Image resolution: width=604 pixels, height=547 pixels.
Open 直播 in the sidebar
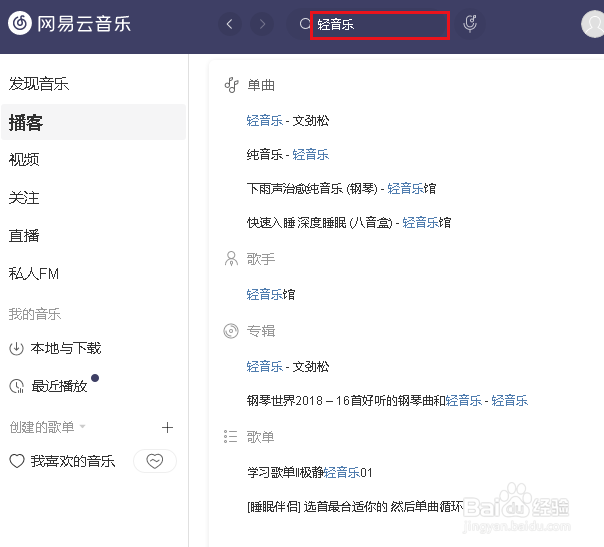(x=24, y=235)
